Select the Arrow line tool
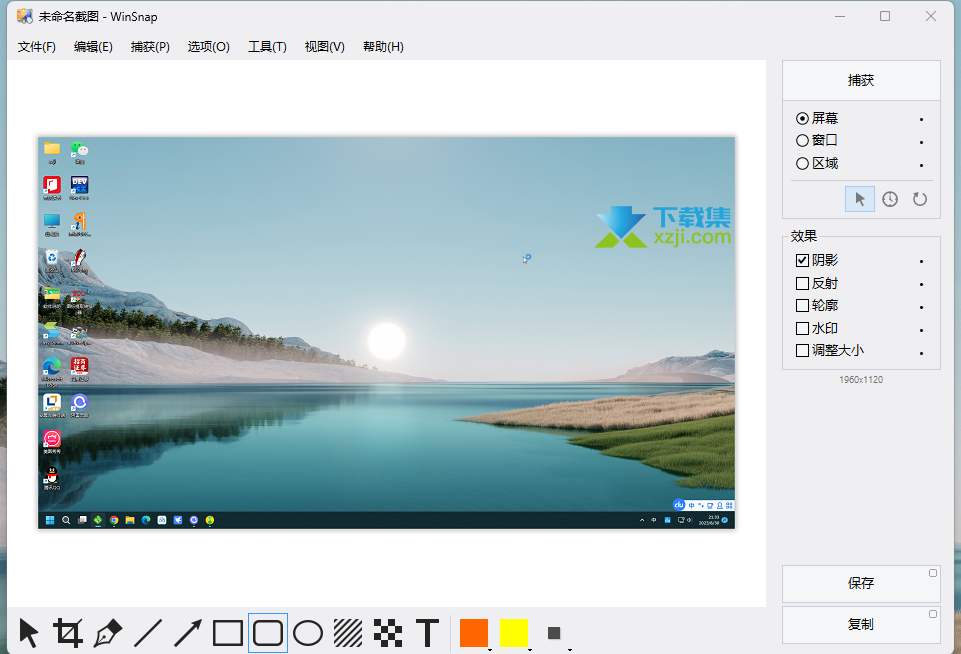 click(x=188, y=633)
